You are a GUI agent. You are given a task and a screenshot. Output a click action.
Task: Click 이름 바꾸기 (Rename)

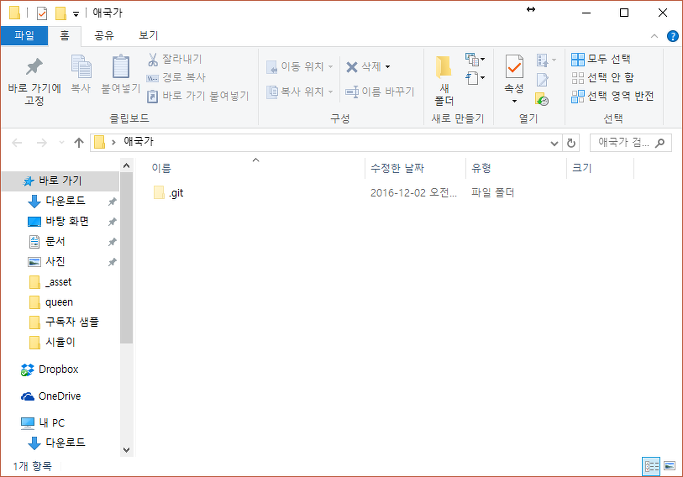pyautogui.click(x=380, y=92)
